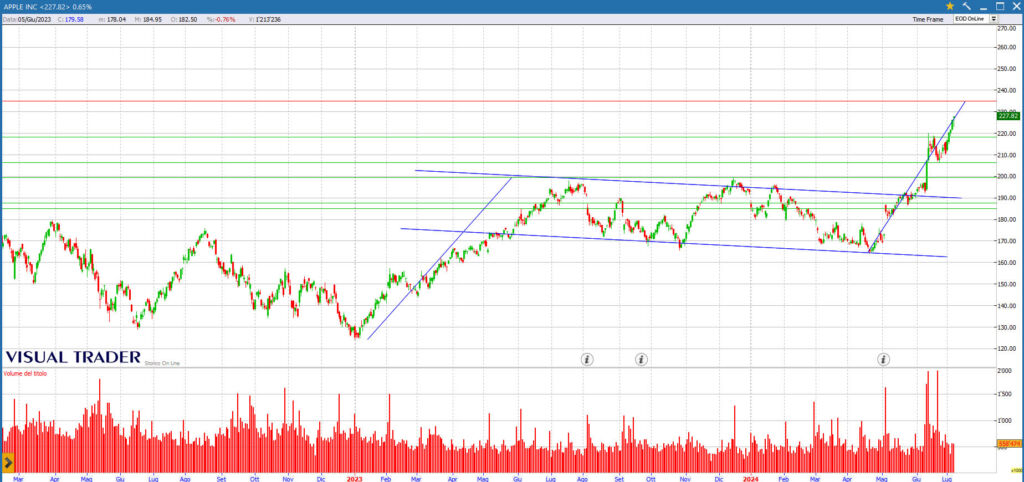The image size is (1024, 482).
Task: Click the 2023 year label on time axis
Action: [355, 478]
